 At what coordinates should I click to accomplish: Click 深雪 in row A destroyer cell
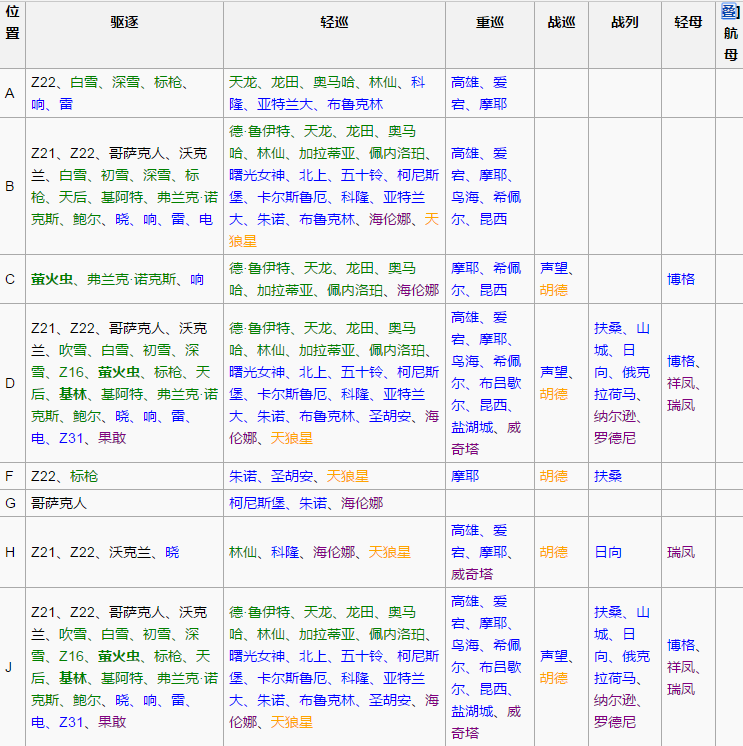click(126, 82)
